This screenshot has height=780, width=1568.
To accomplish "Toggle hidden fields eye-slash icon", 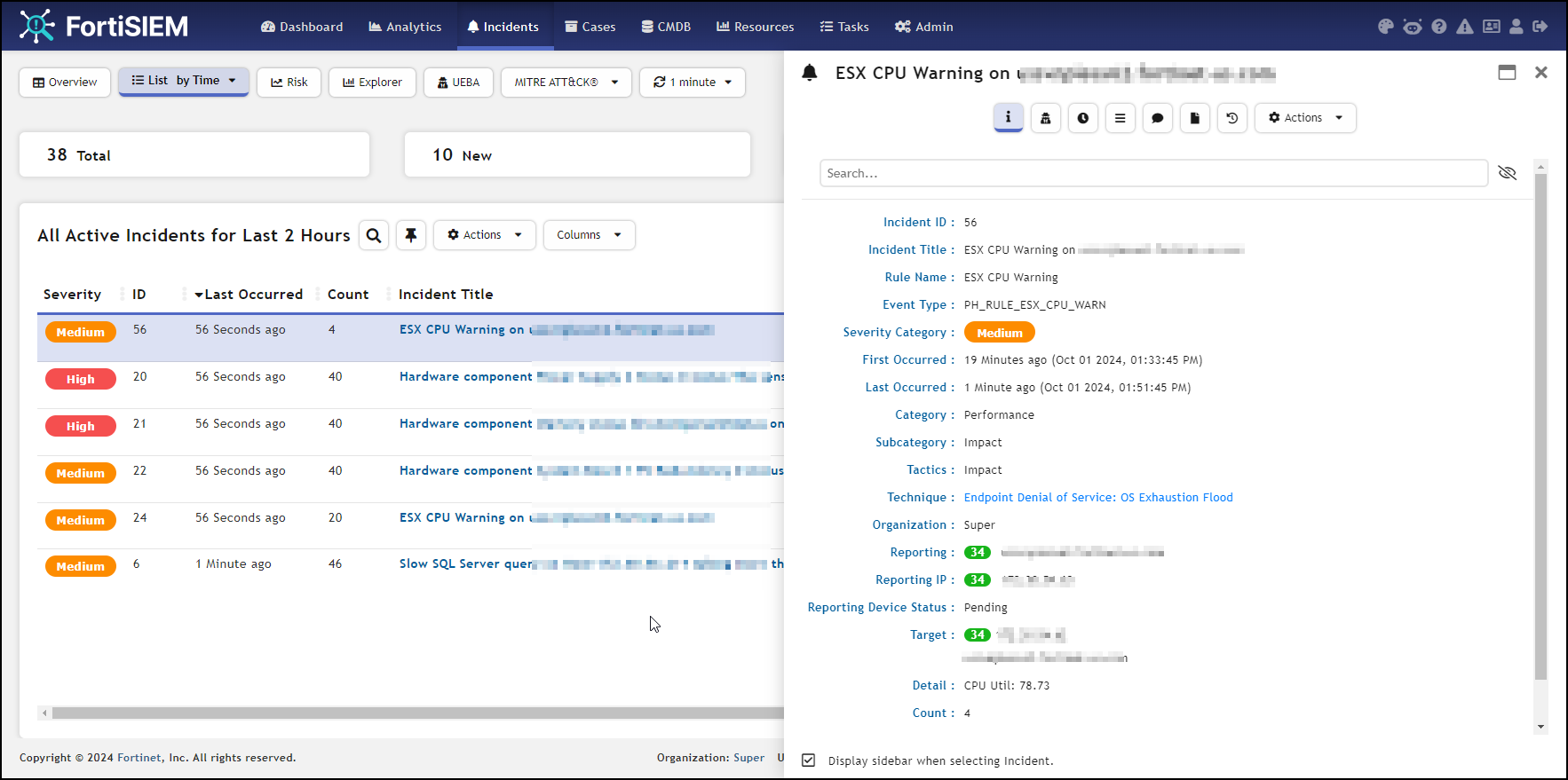I will coord(1508,173).
